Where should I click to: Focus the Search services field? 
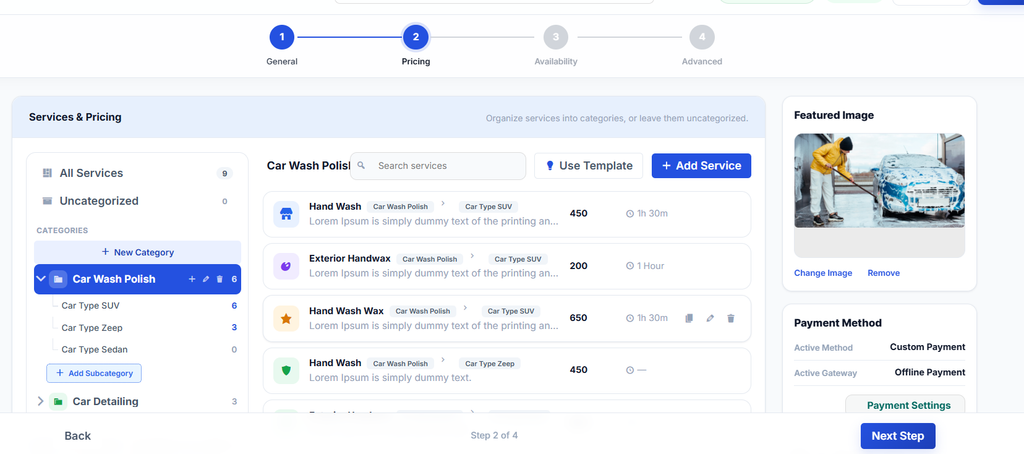pyautogui.click(x=438, y=166)
